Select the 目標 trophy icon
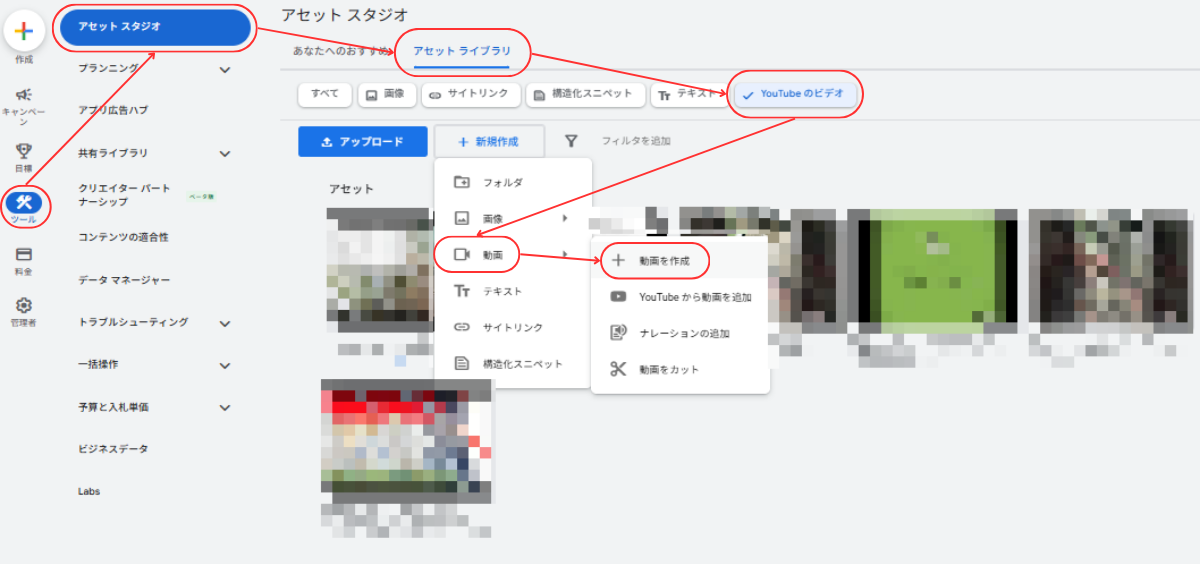Image resolution: width=1200 pixels, height=564 pixels. (x=24, y=151)
